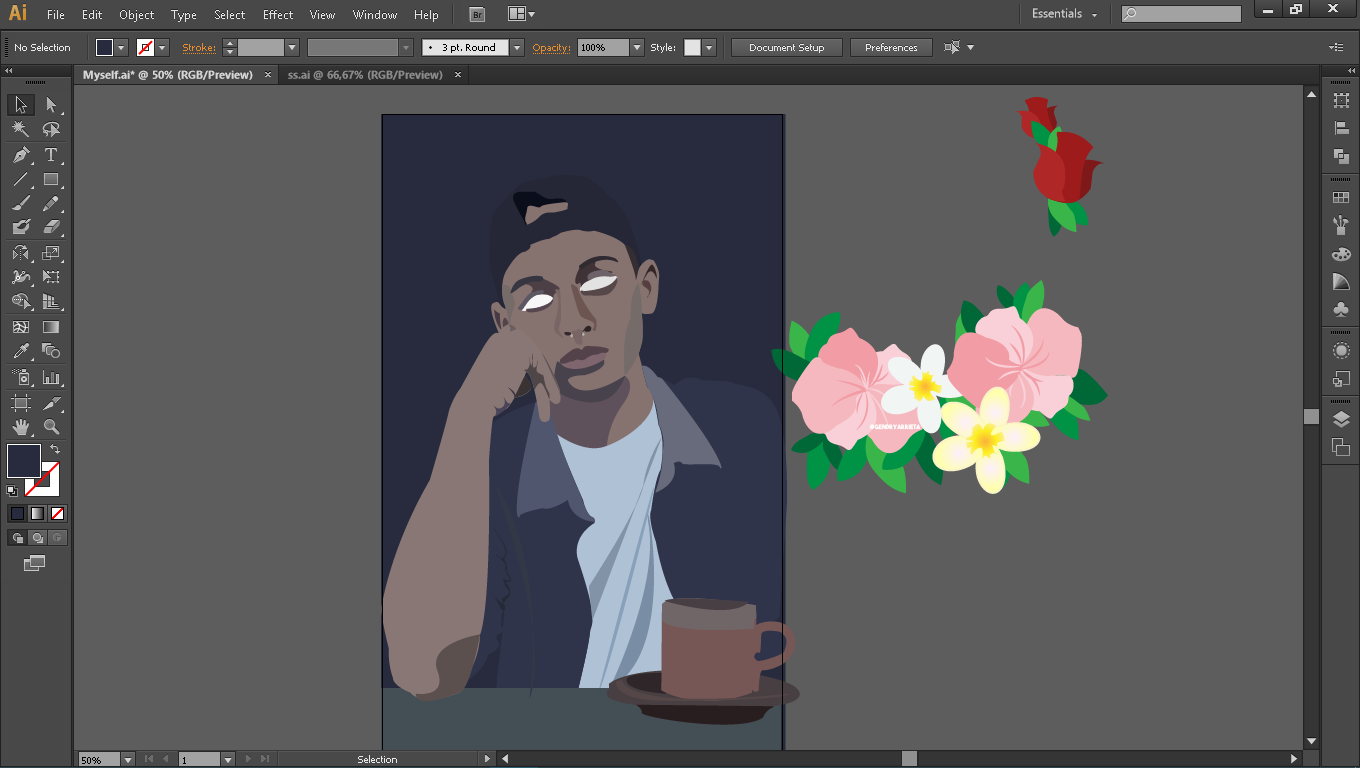1360x768 pixels.
Task: Select the Selection tool
Action: point(20,105)
